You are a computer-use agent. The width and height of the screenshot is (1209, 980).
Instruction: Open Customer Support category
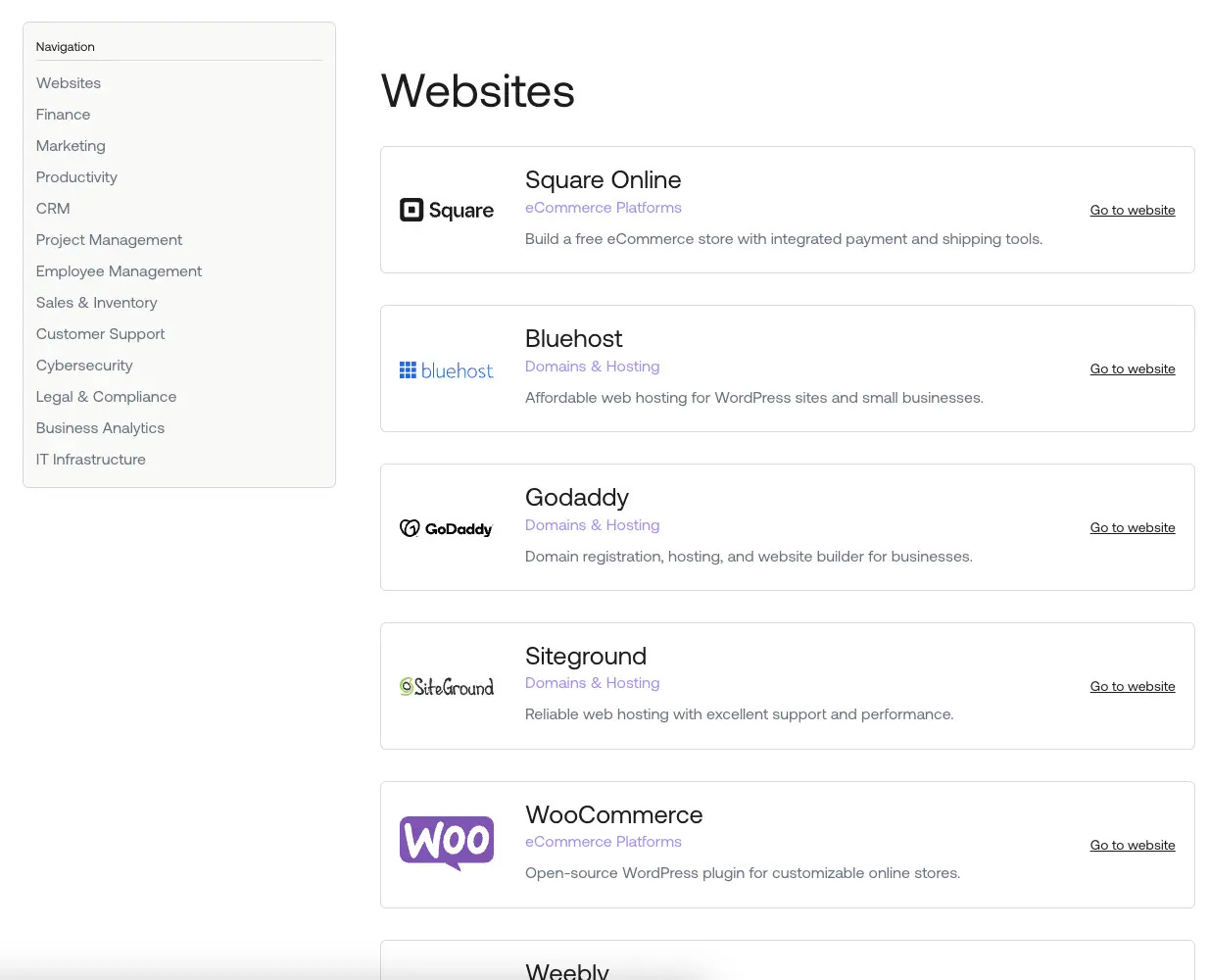point(100,334)
